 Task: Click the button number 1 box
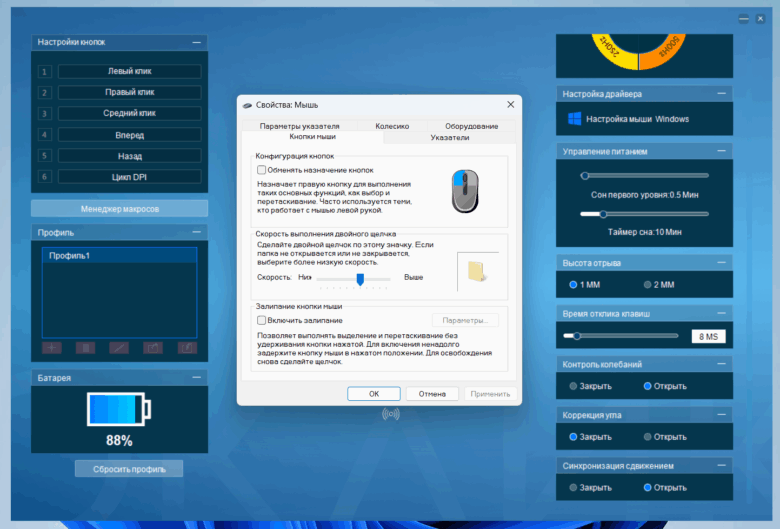(44, 72)
